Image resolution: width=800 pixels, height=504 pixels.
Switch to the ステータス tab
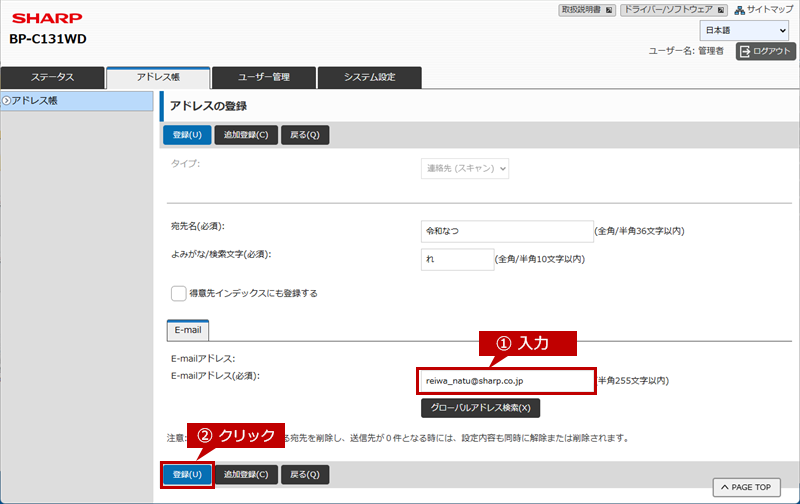(53, 78)
